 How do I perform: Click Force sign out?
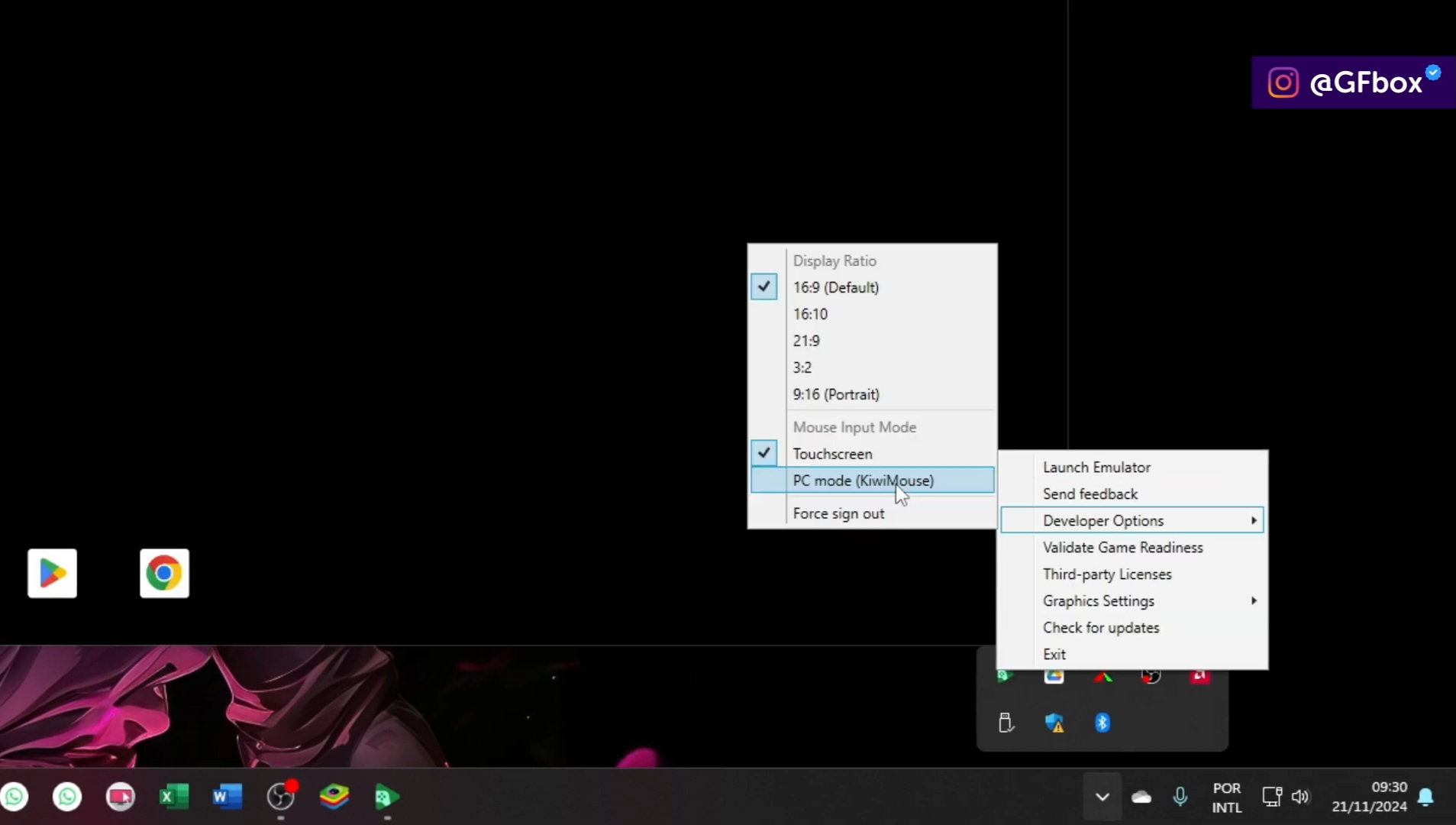[838, 513]
